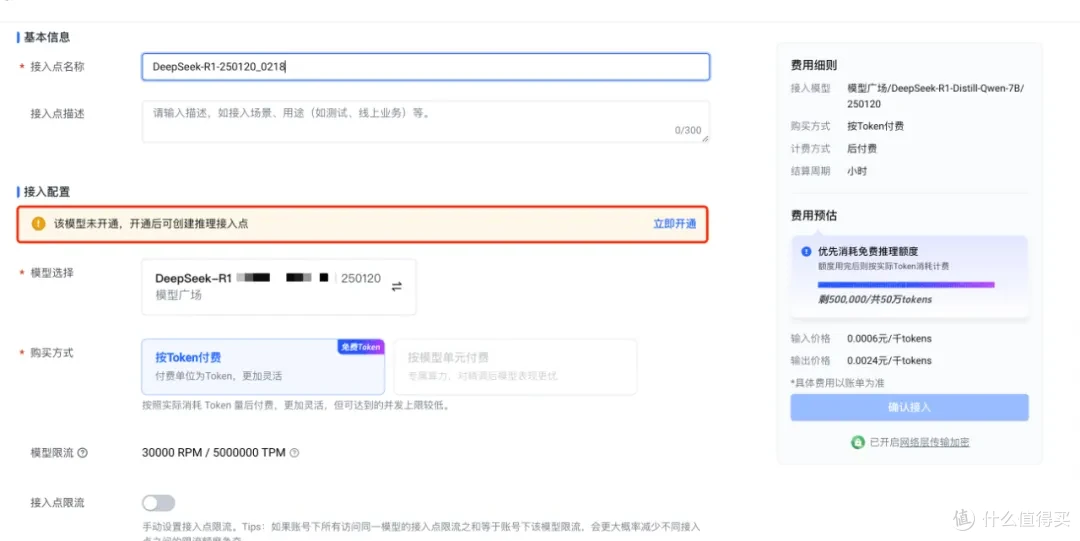Click 剩500,000/共50万tokens text
1080x541 pixels.
point(875,299)
